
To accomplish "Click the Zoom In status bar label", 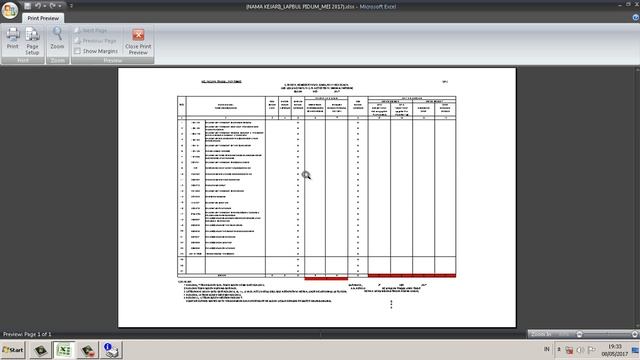I will tap(542, 334).
